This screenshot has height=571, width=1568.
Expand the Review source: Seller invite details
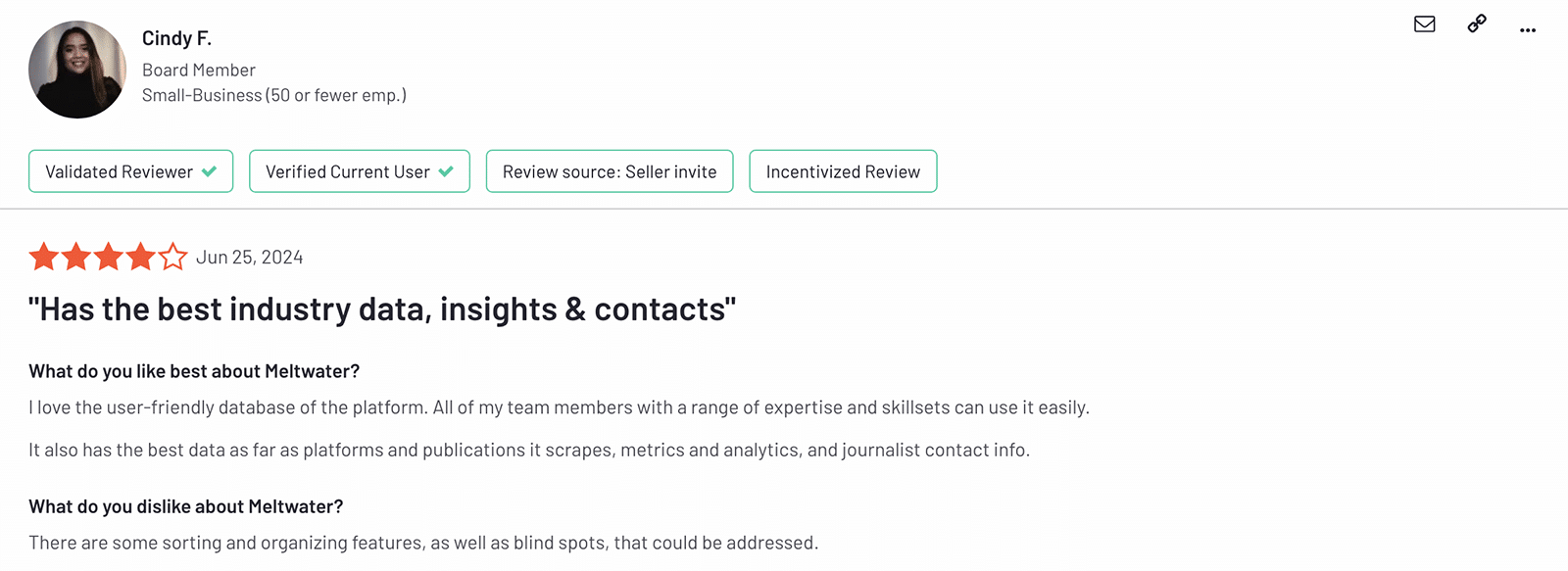coord(609,170)
